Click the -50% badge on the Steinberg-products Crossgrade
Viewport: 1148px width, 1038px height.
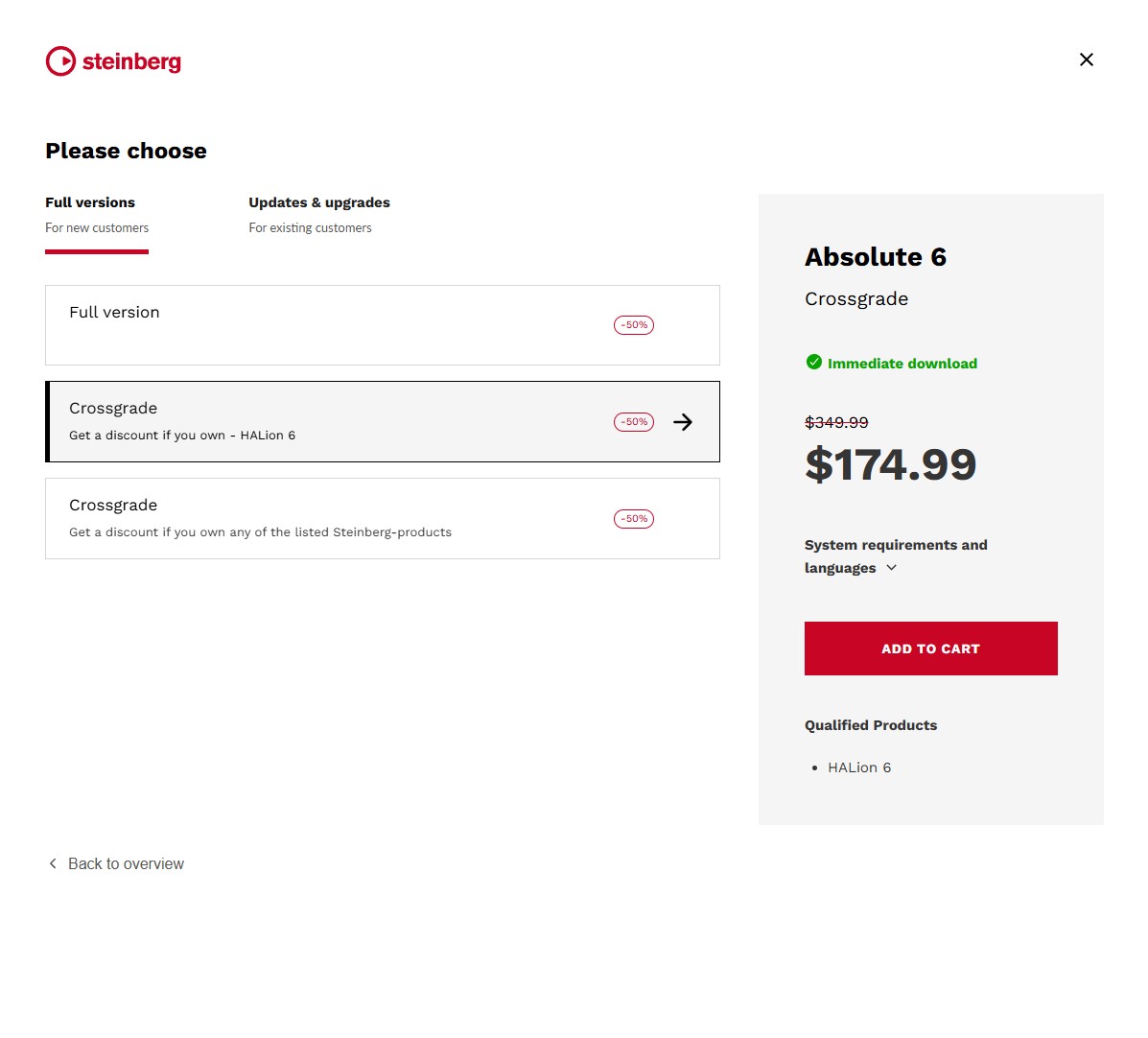click(x=634, y=519)
